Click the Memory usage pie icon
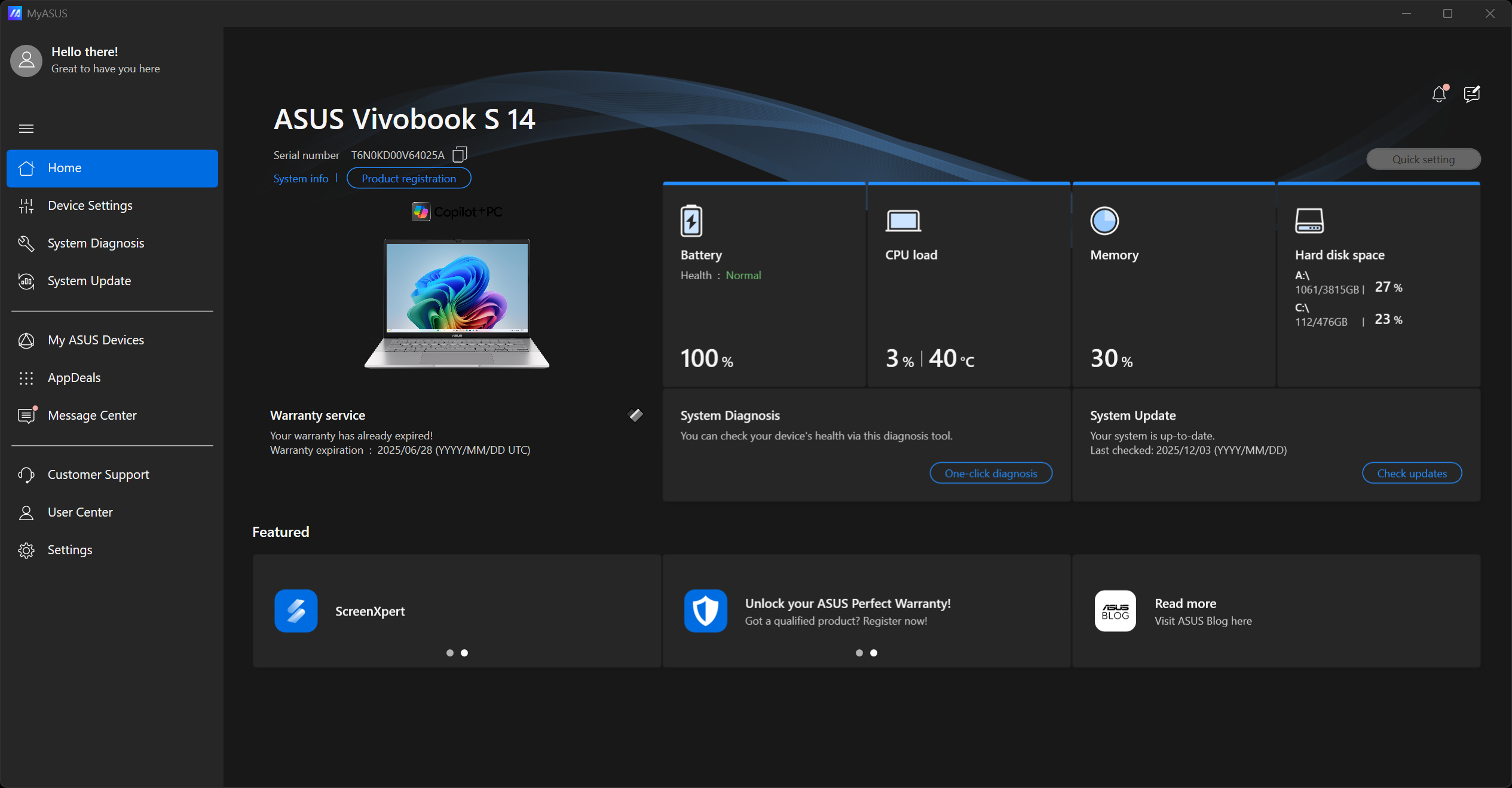This screenshot has width=1512, height=788. [x=1104, y=221]
